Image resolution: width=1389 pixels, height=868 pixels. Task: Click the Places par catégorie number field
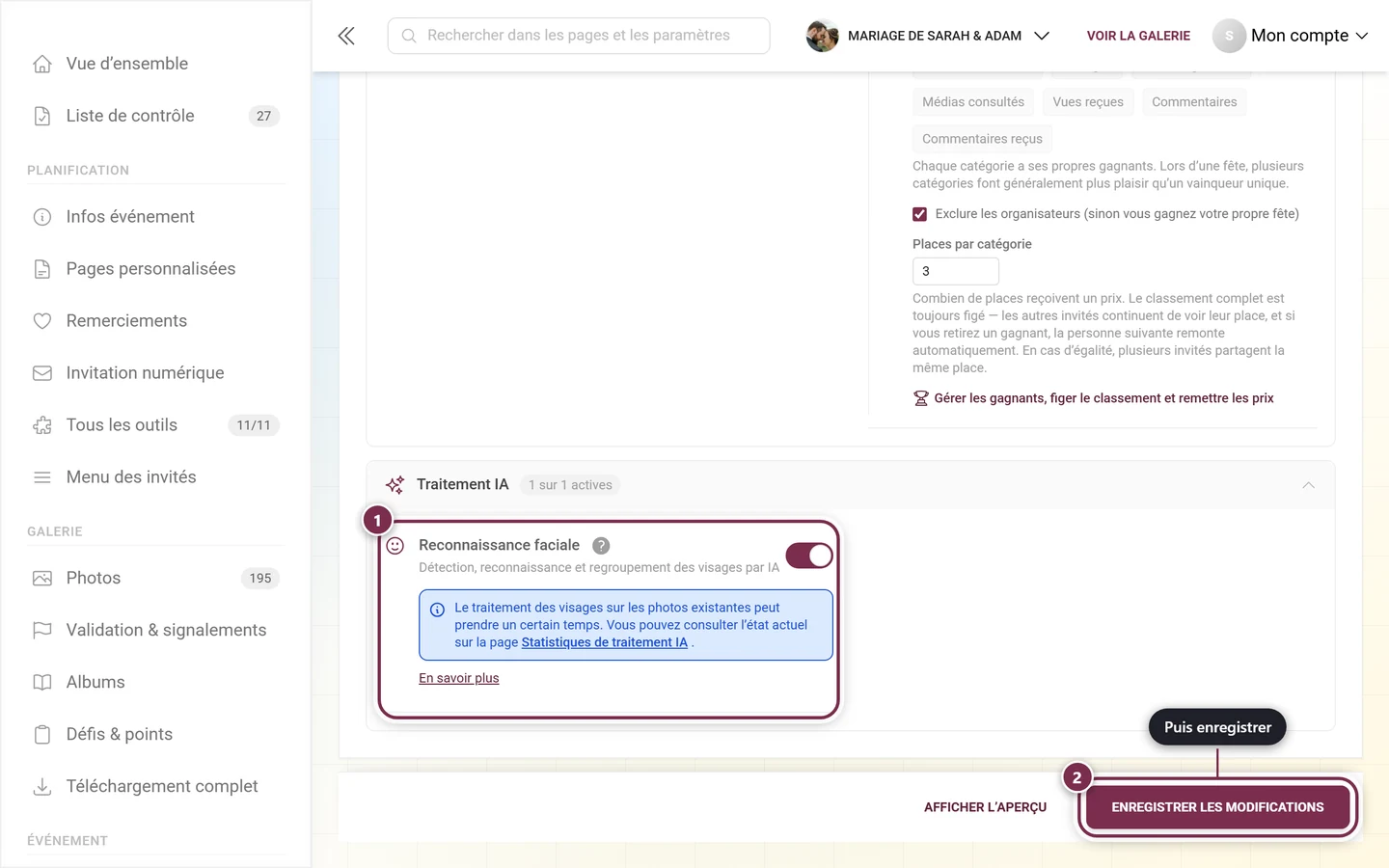click(x=956, y=271)
